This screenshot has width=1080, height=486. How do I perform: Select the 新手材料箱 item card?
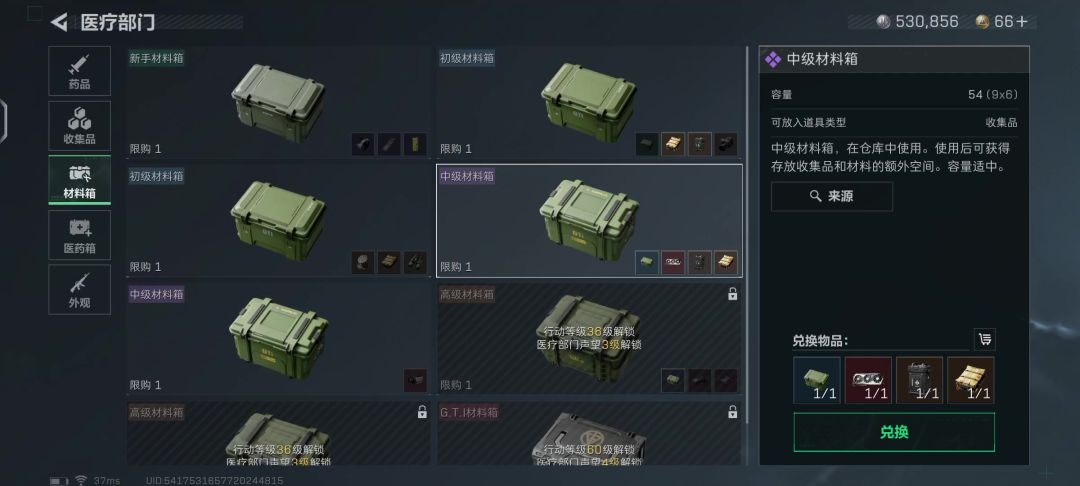pyautogui.click(x=278, y=103)
